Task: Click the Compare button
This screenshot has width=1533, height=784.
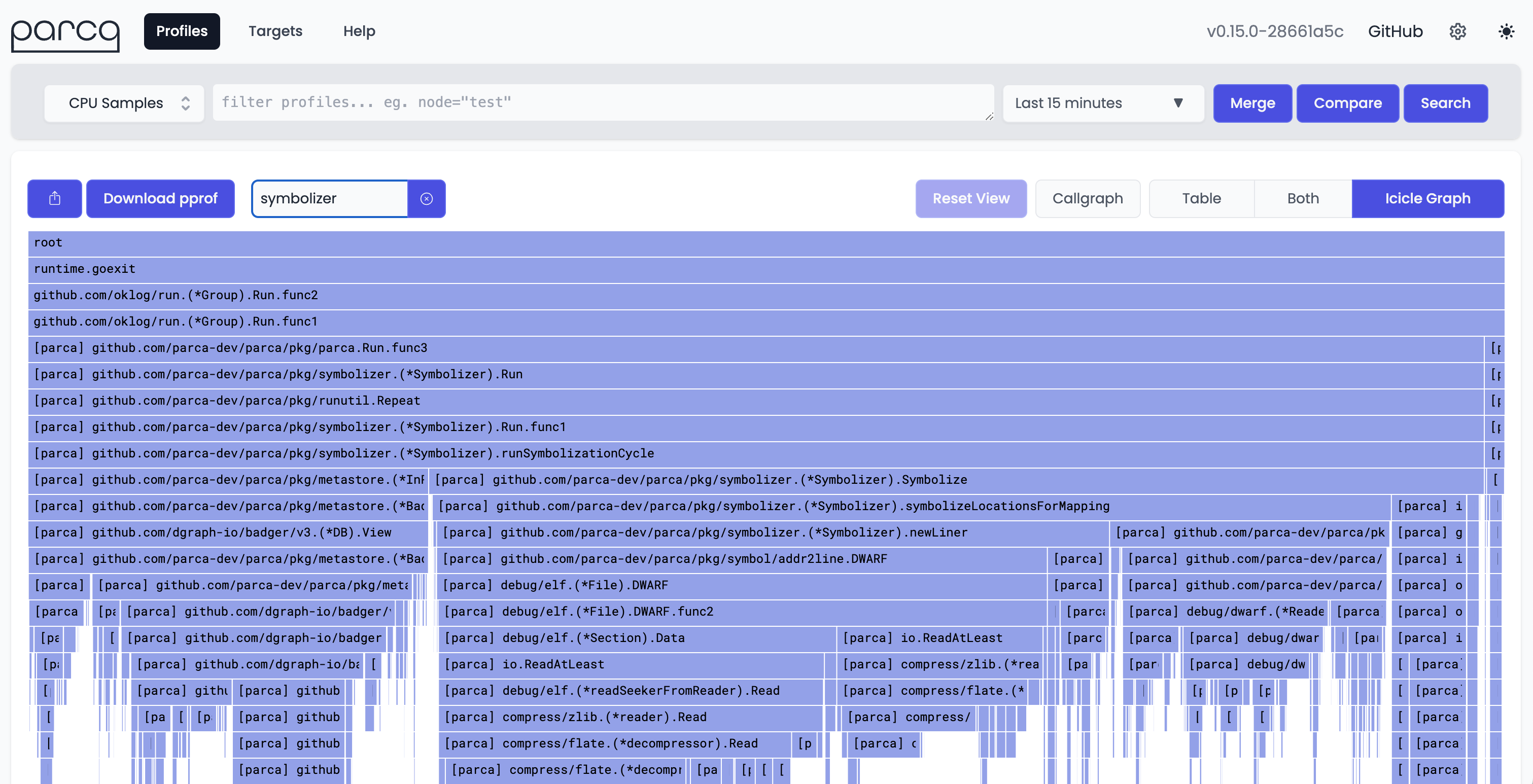Action: 1348,103
